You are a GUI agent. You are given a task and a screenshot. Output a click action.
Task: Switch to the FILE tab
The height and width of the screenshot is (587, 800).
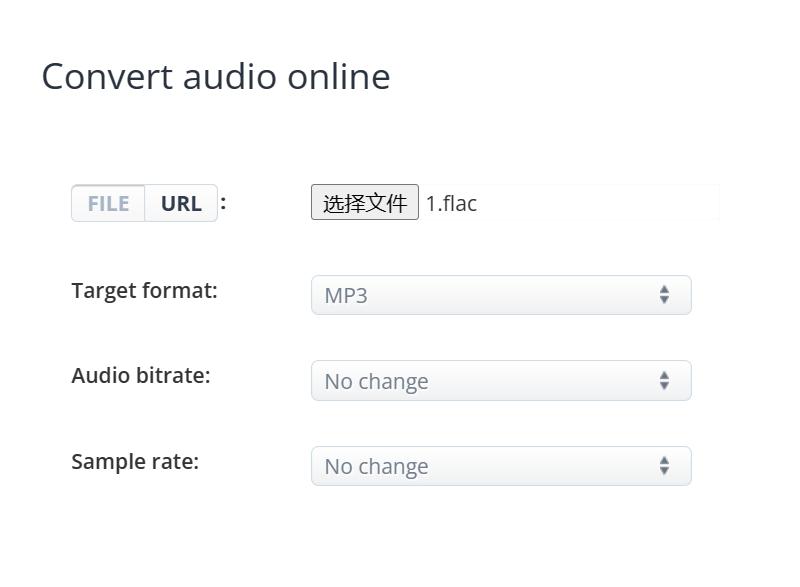107,203
